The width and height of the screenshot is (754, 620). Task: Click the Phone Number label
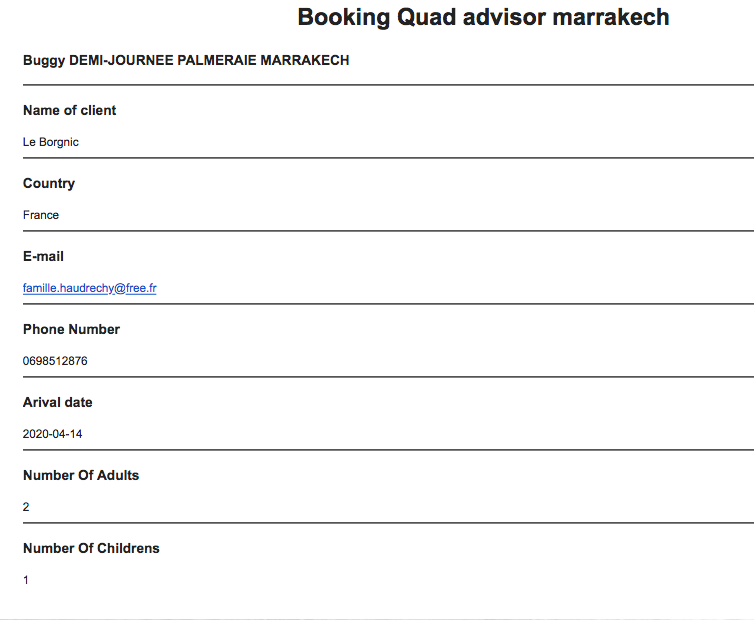71,329
